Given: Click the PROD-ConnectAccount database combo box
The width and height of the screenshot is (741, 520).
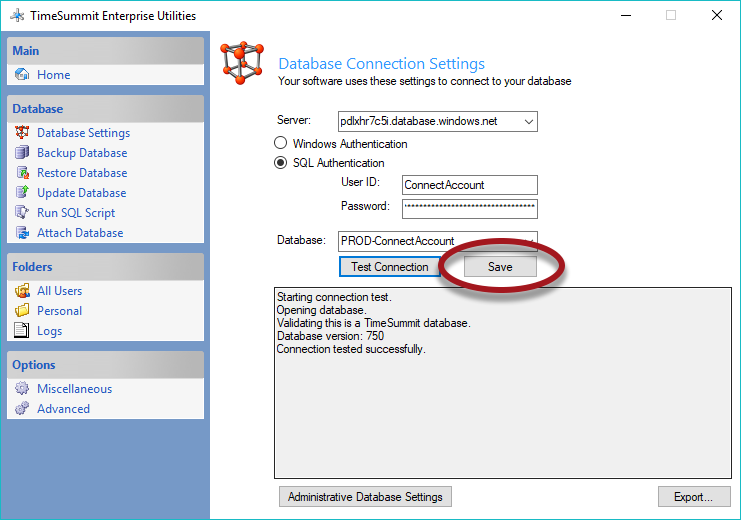Looking at the screenshot, I should [x=438, y=241].
